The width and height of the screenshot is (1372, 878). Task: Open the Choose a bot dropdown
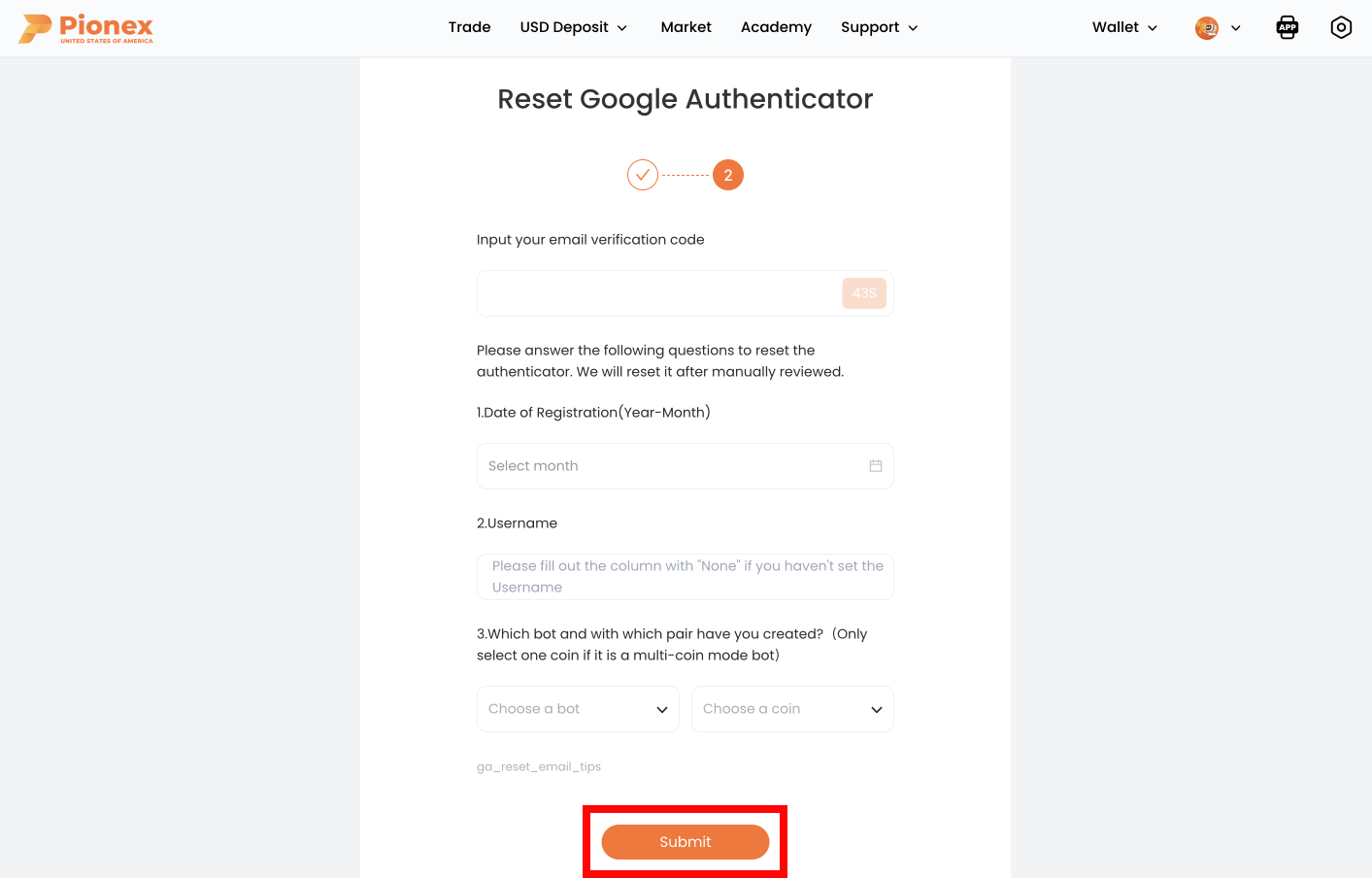pos(578,708)
